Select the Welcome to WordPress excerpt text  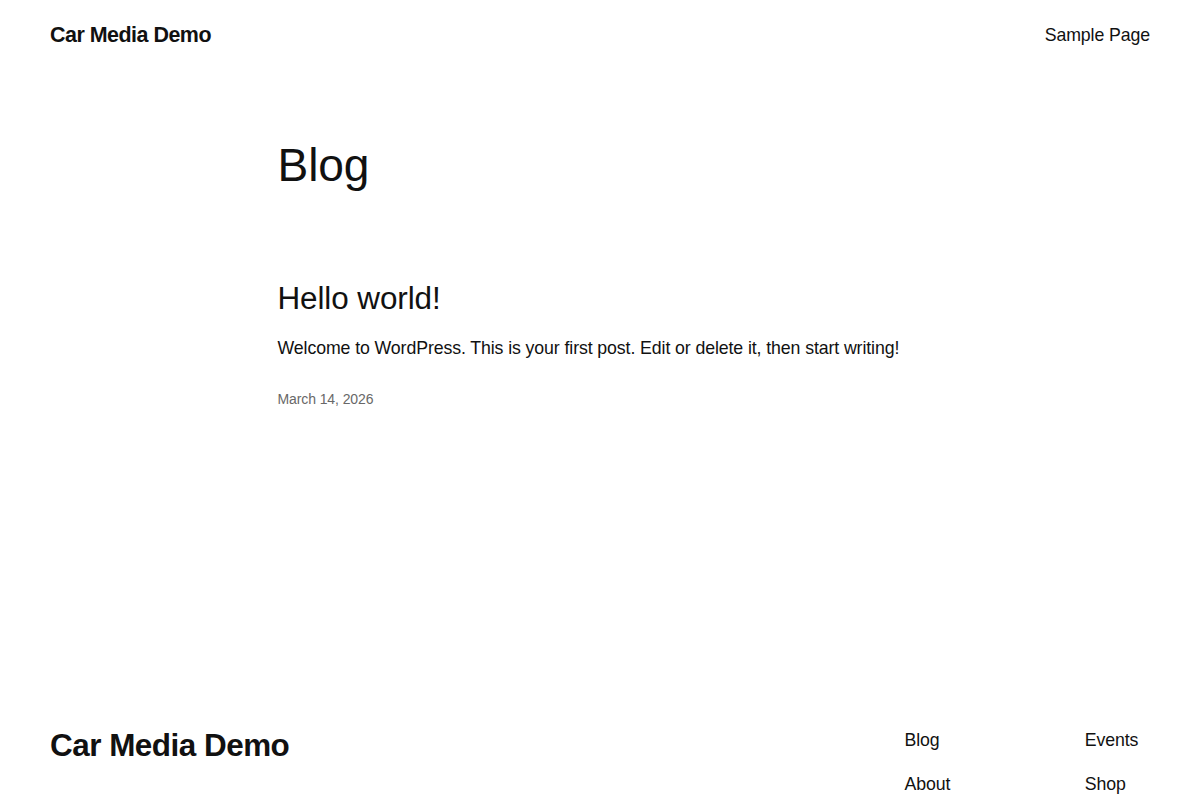[x=588, y=348]
